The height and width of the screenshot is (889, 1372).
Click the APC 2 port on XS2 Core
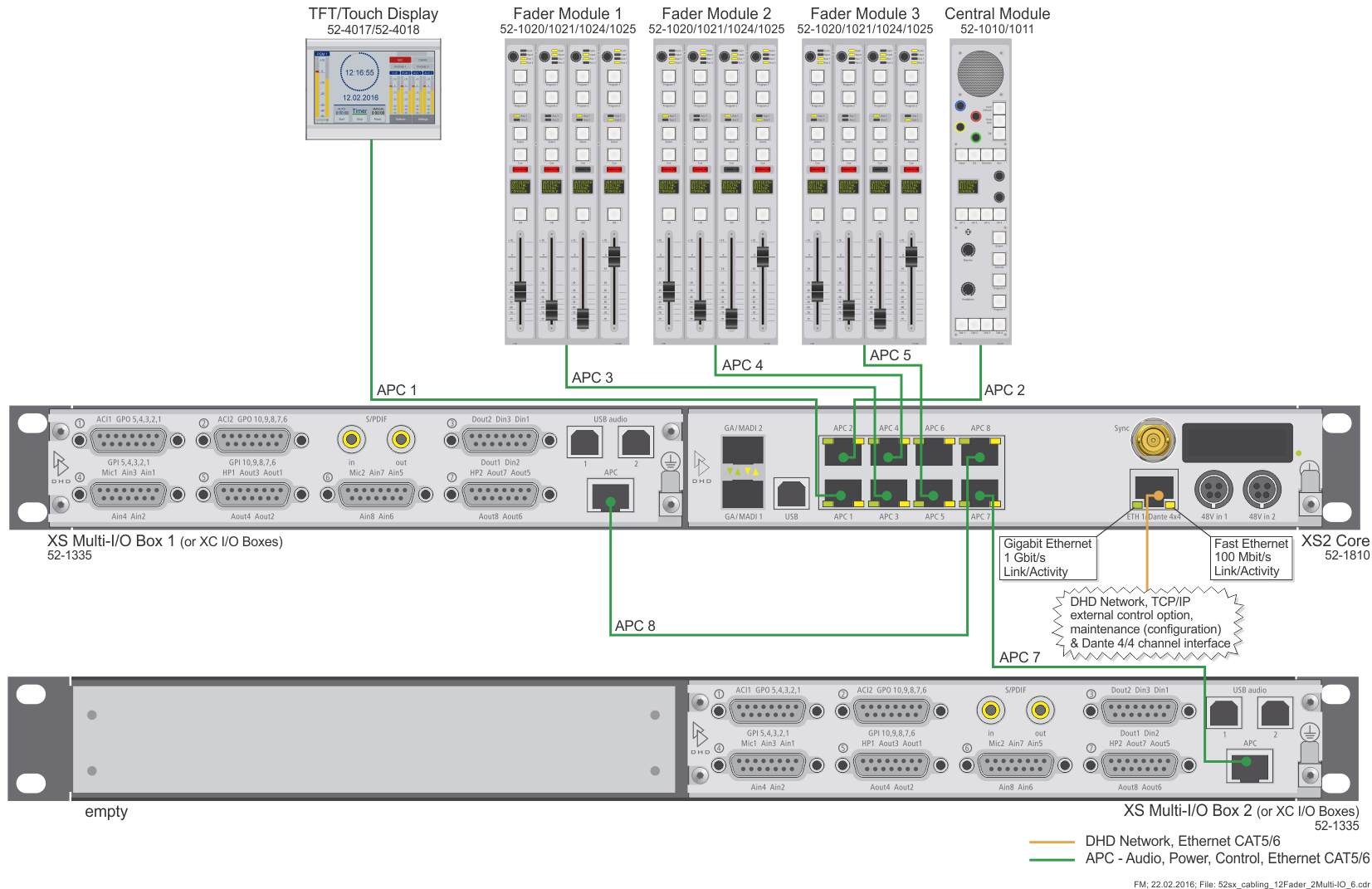tap(843, 452)
